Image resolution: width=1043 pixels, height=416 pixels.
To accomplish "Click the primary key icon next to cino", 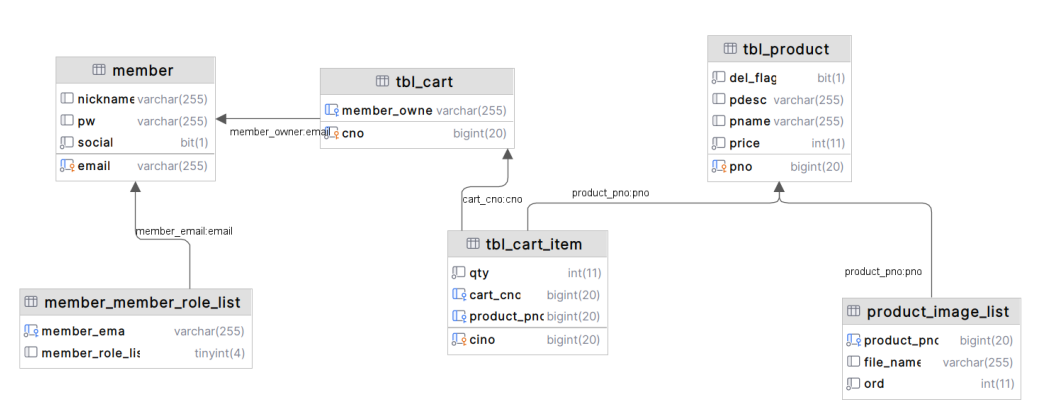I will (458, 339).
